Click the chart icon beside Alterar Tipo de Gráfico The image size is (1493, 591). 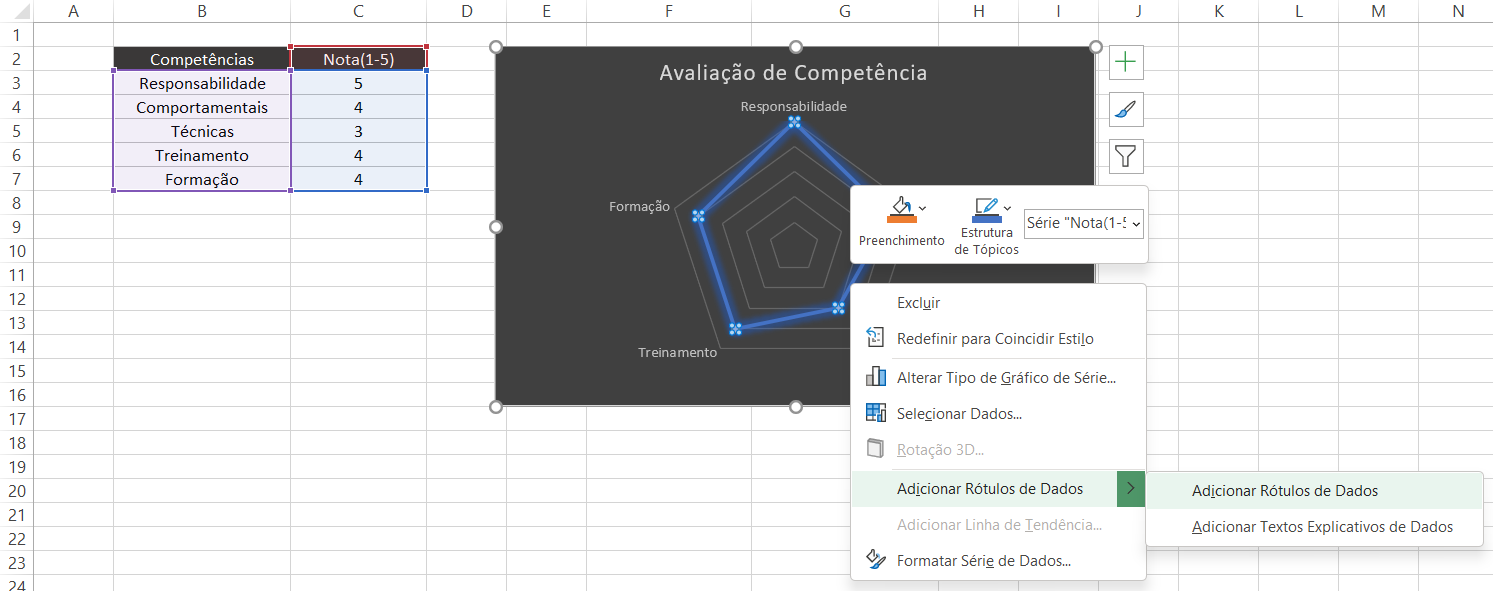point(875,377)
